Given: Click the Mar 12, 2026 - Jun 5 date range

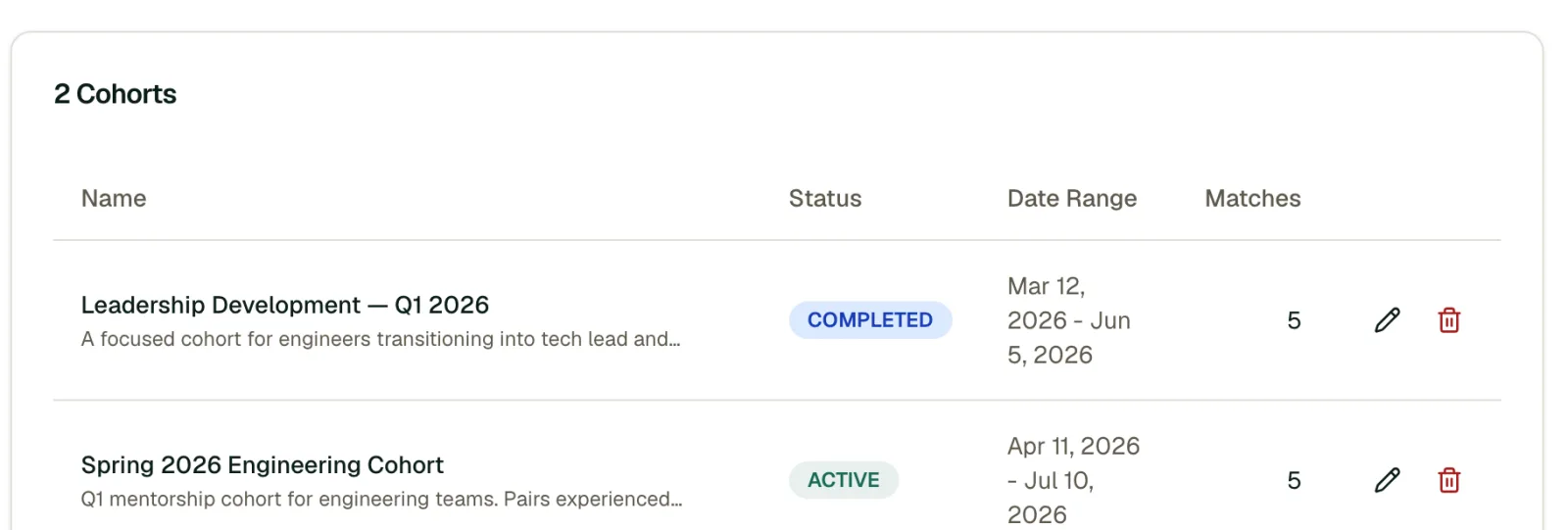Looking at the screenshot, I should click(x=1069, y=320).
